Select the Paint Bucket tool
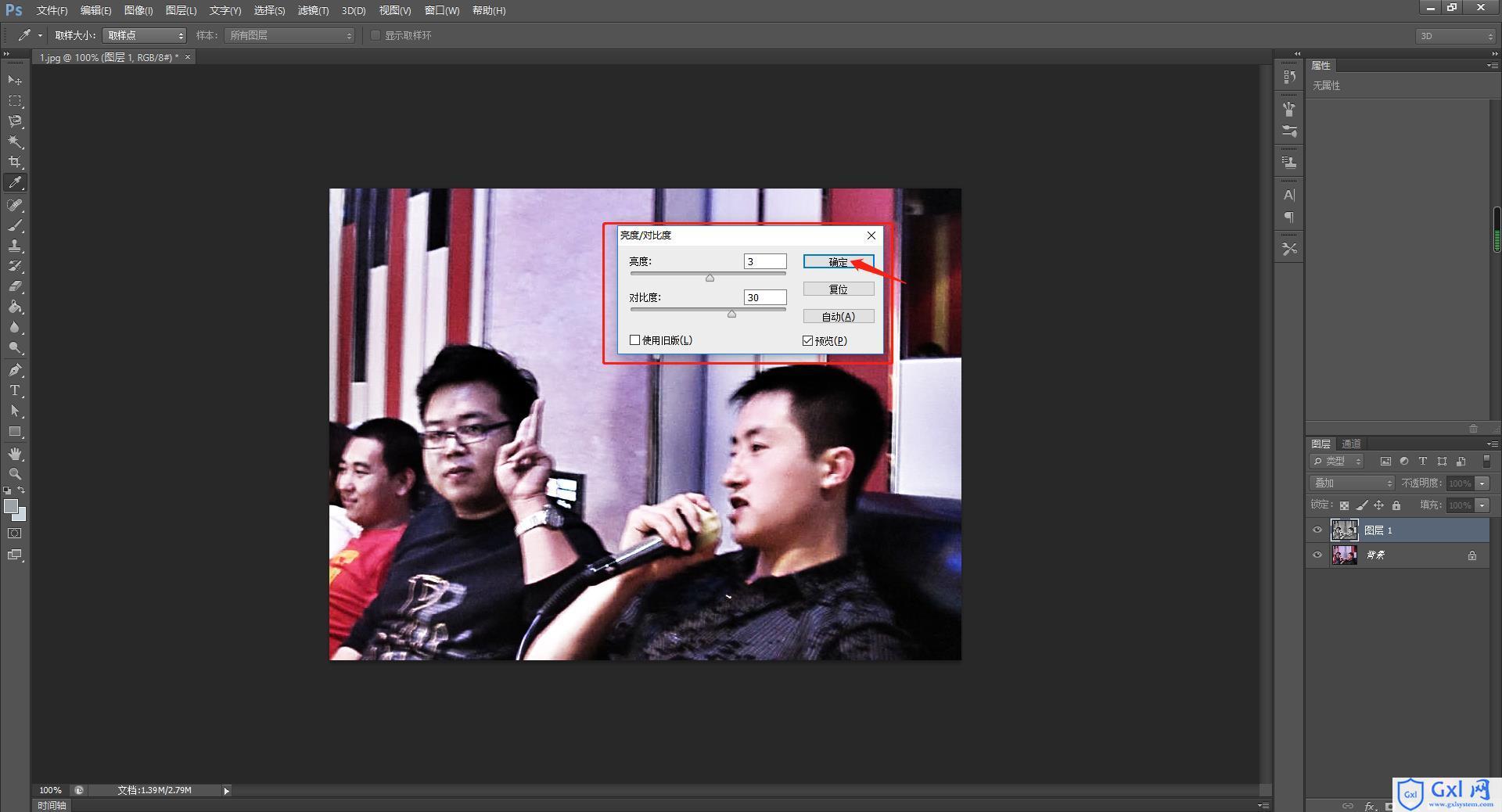Viewport: 1502px width, 812px height. click(15, 307)
